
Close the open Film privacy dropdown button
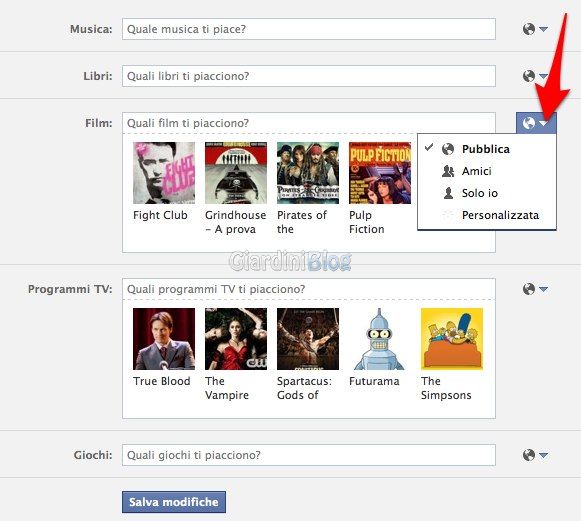coord(536,123)
